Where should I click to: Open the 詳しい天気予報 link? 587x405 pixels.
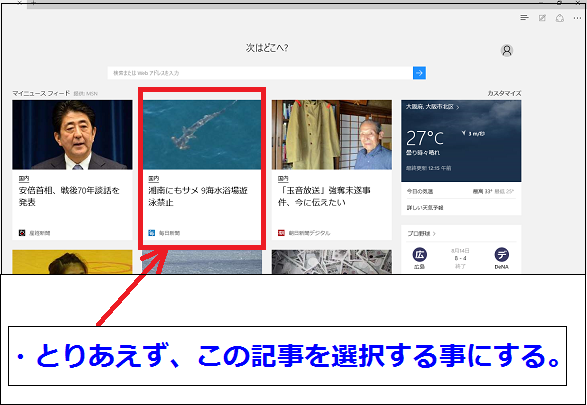pyautogui.click(x=425, y=207)
